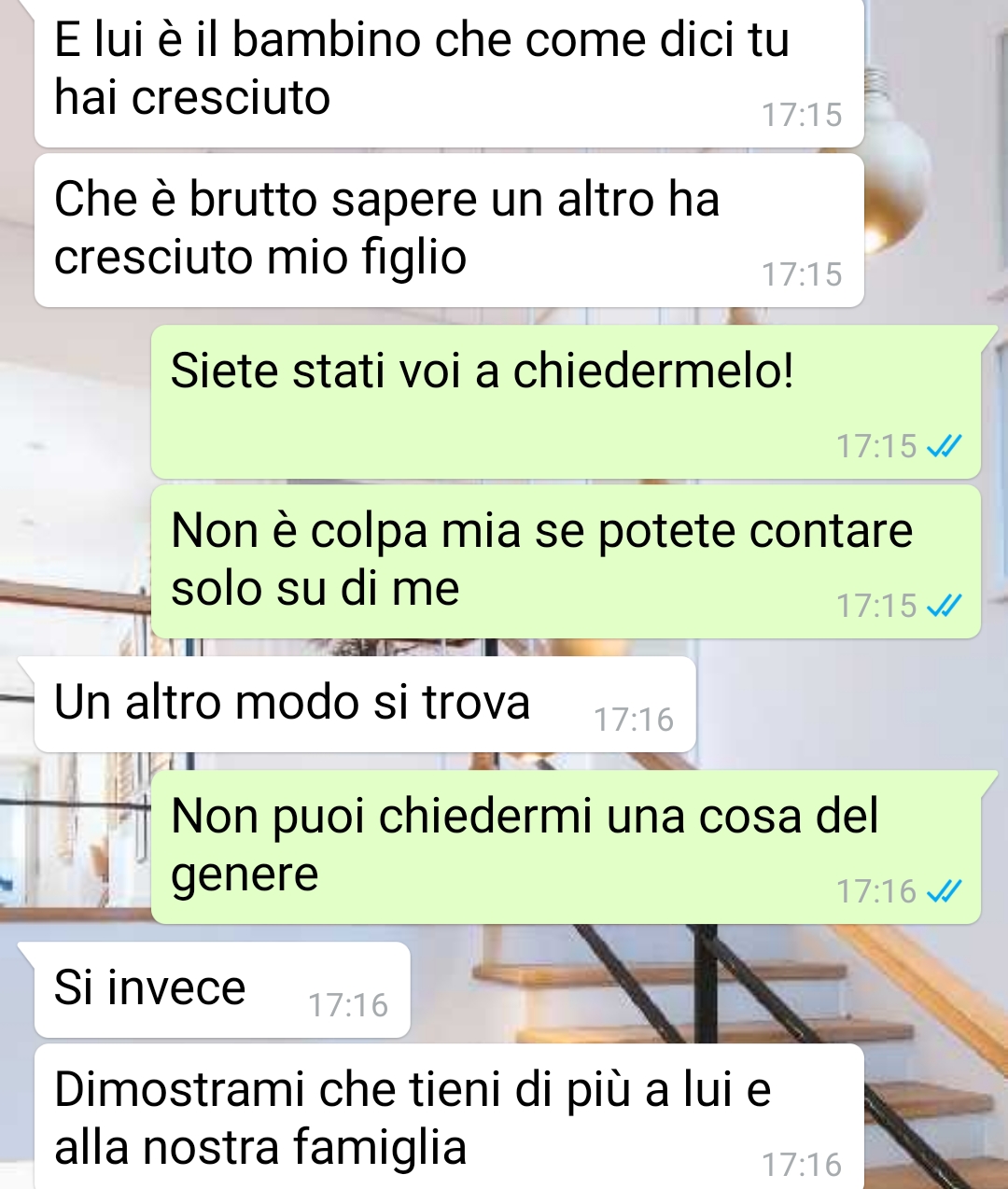The height and width of the screenshot is (1189, 1008).
Task: Tap the read-receipt checkmarks on "Siete stati voi a chiedermelo!"
Action: pos(944,447)
